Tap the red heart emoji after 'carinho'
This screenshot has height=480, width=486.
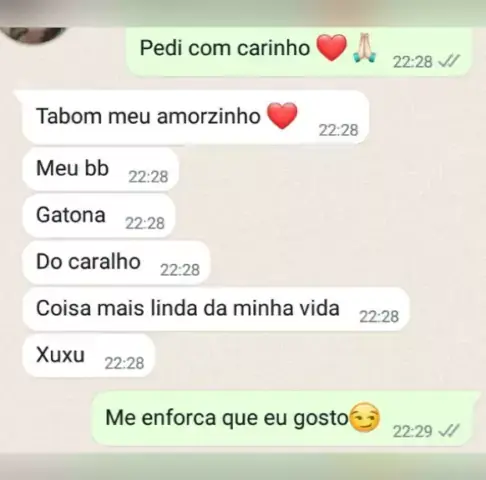tap(332, 48)
